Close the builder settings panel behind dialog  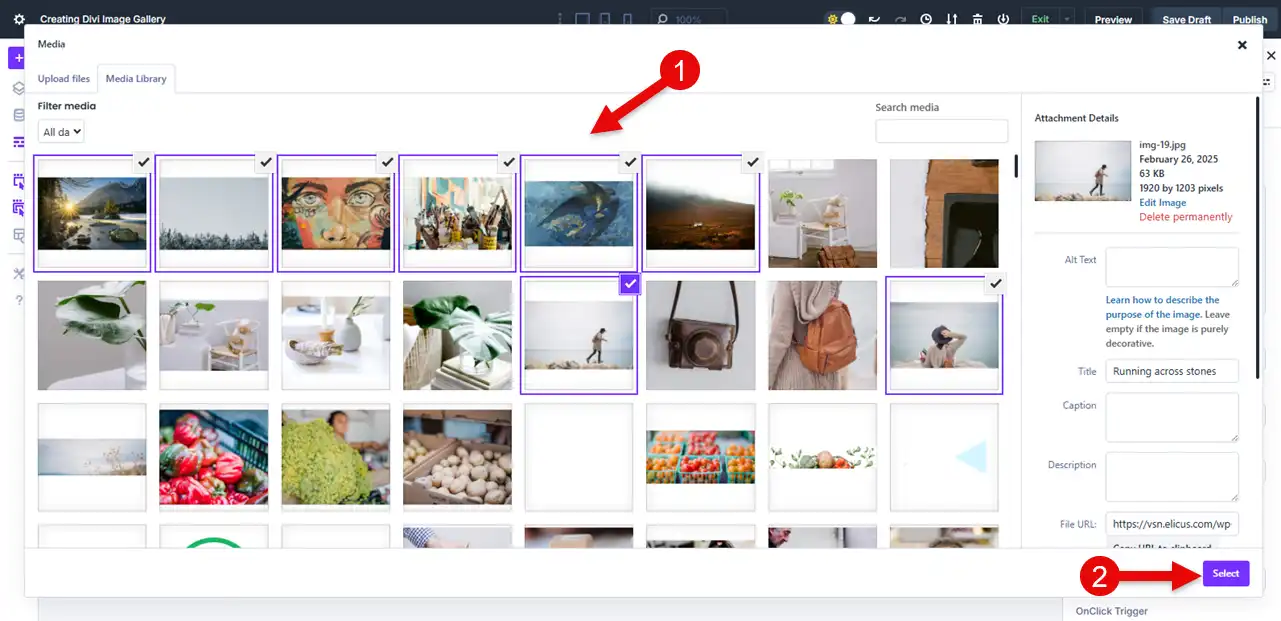click(1271, 56)
